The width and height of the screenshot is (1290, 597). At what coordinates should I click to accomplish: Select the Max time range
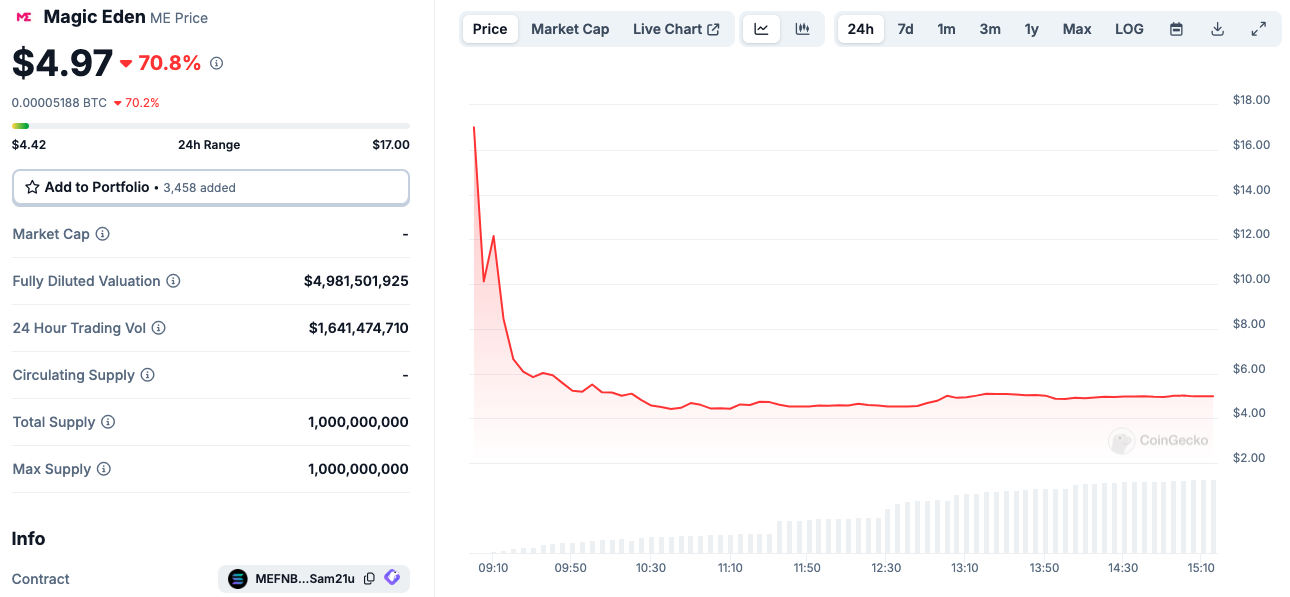click(x=1077, y=29)
